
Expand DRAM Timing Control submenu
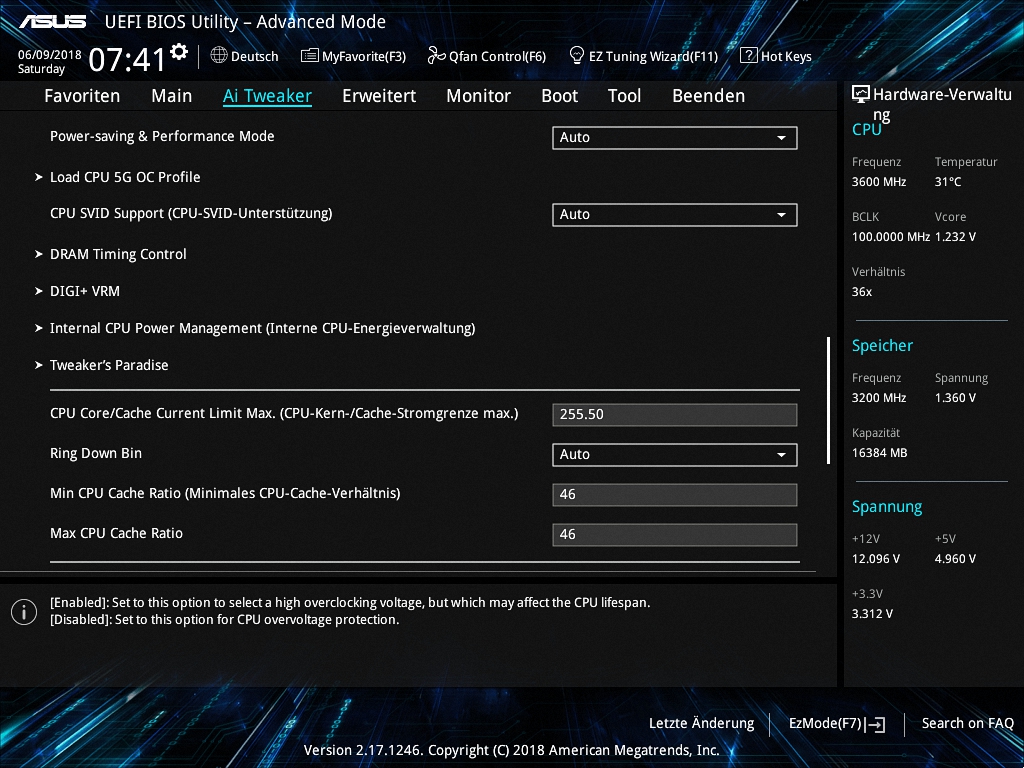(118, 254)
